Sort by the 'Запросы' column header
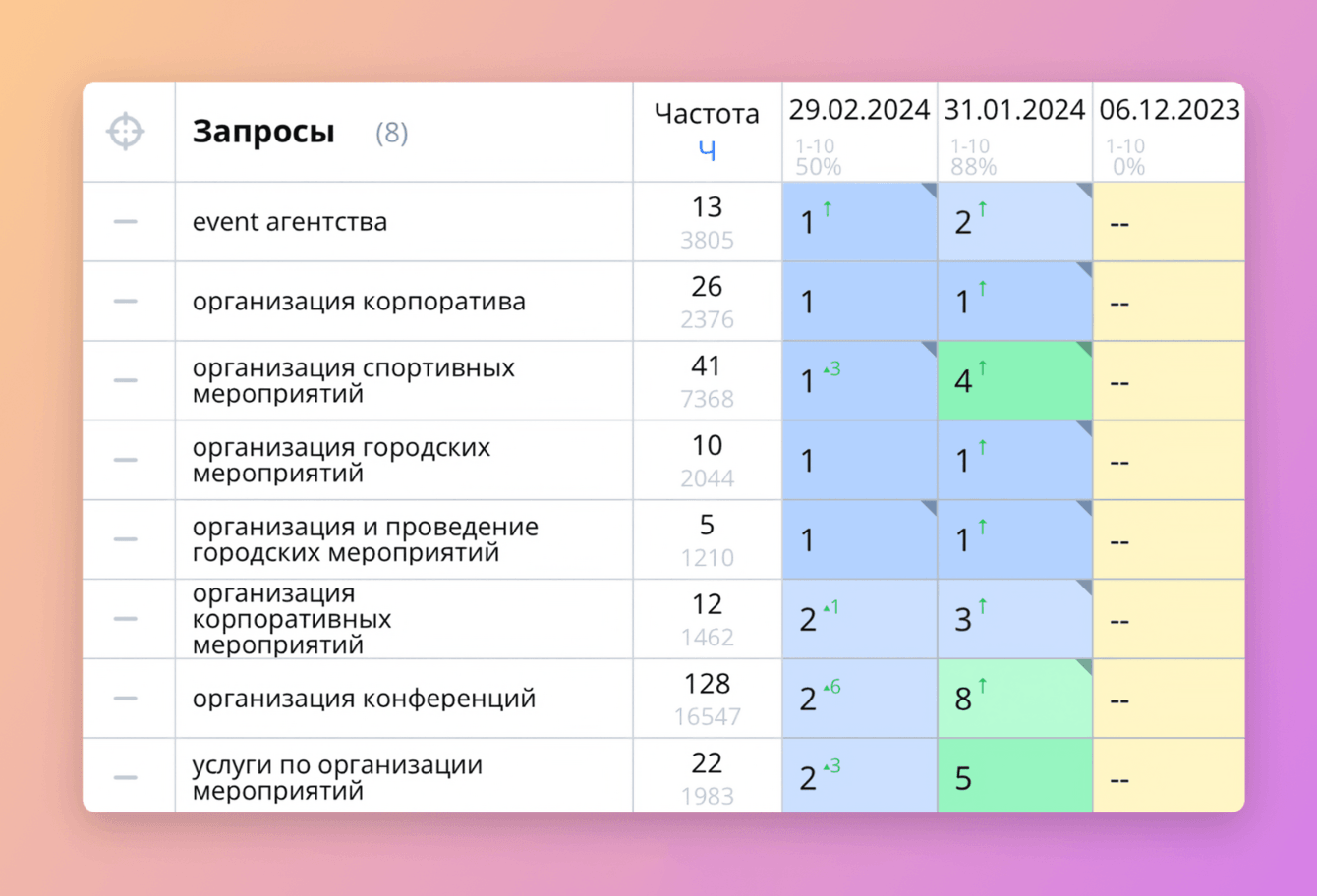Viewport: 1317px width, 896px height. point(263,132)
